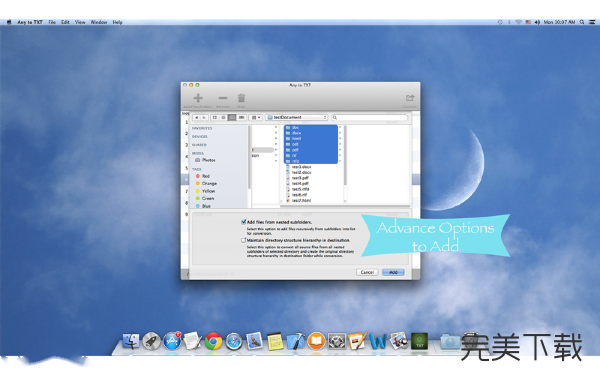Image resolution: width=600 pixels, height=375 pixels.
Task: Switch file browser to column view
Action: [232, 117]
